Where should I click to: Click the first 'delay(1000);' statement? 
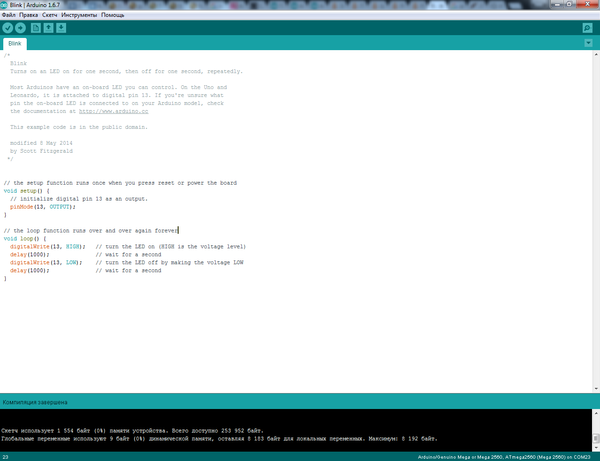29,255
